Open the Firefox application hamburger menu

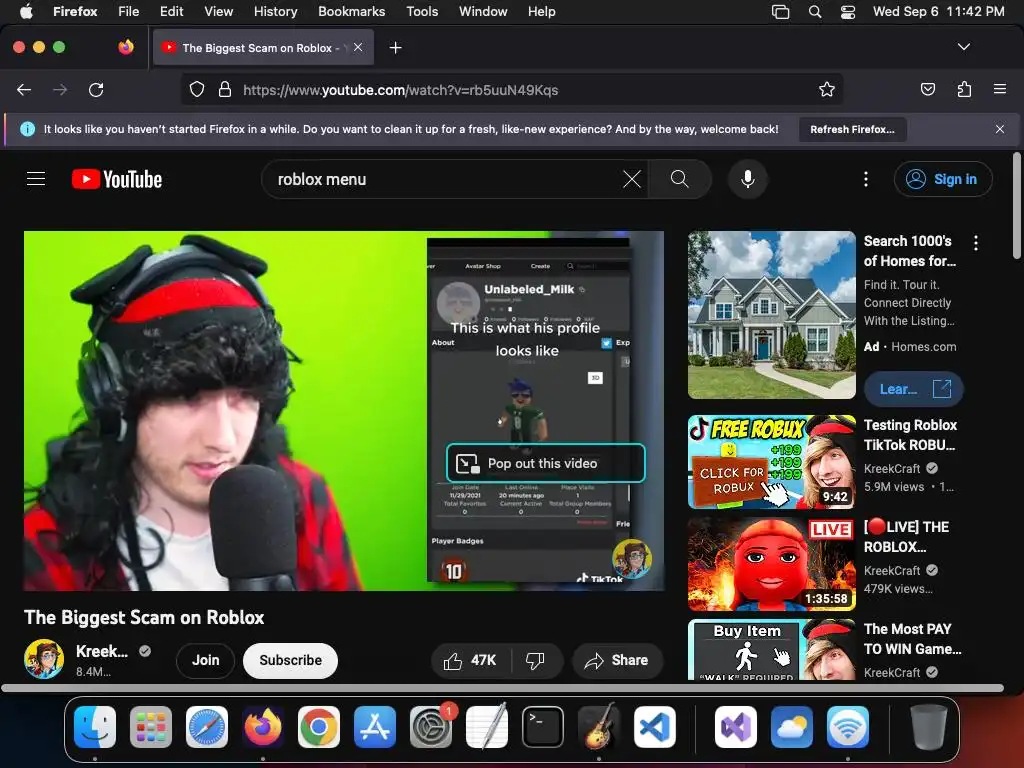coord(999,89)
